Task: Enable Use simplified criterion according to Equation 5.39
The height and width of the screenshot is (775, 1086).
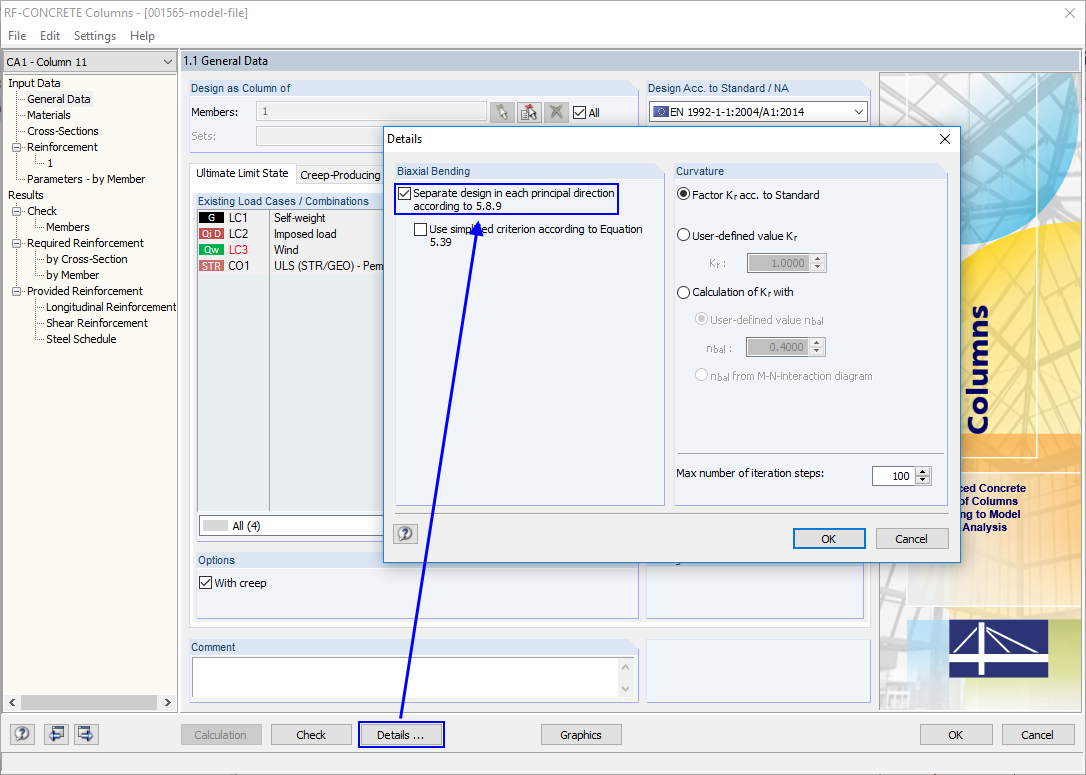Action: click(x=421, y=229)
